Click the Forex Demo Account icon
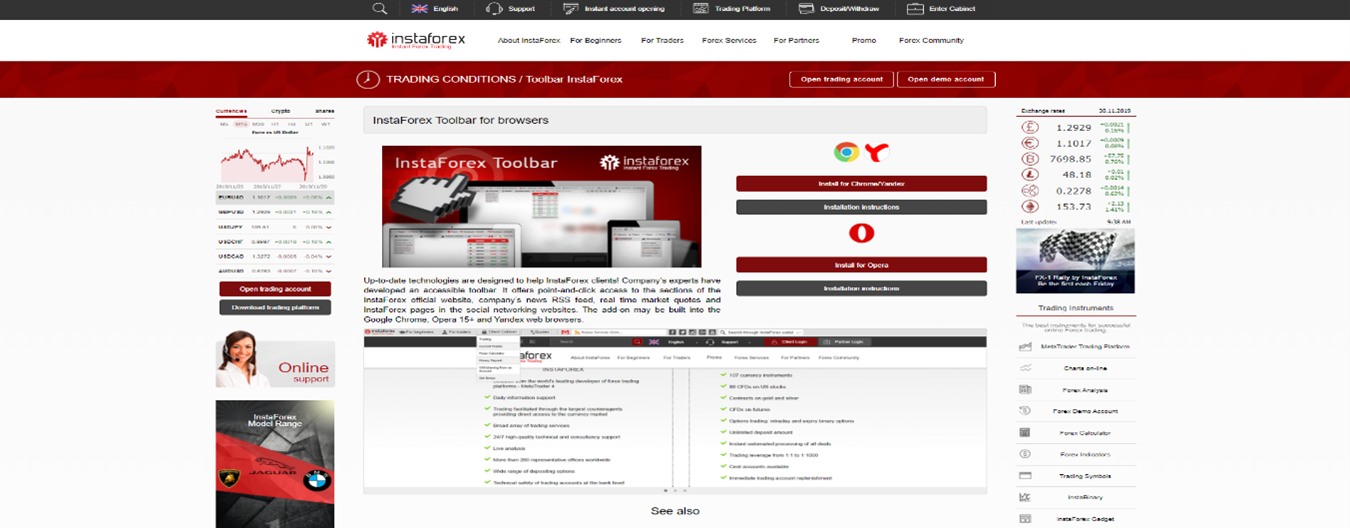This screenshot has height=528, width=1350. coord(1025,411)
